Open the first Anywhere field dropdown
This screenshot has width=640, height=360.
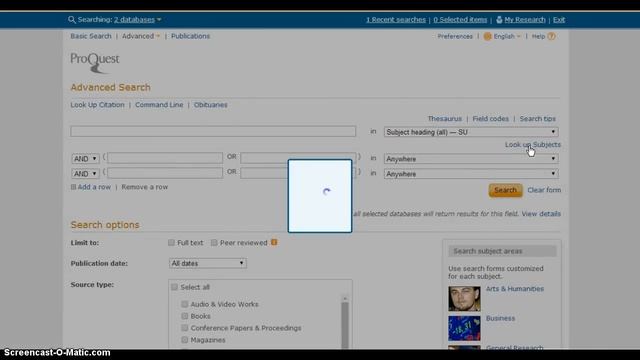pyautogui.click(x=471, y=159)
